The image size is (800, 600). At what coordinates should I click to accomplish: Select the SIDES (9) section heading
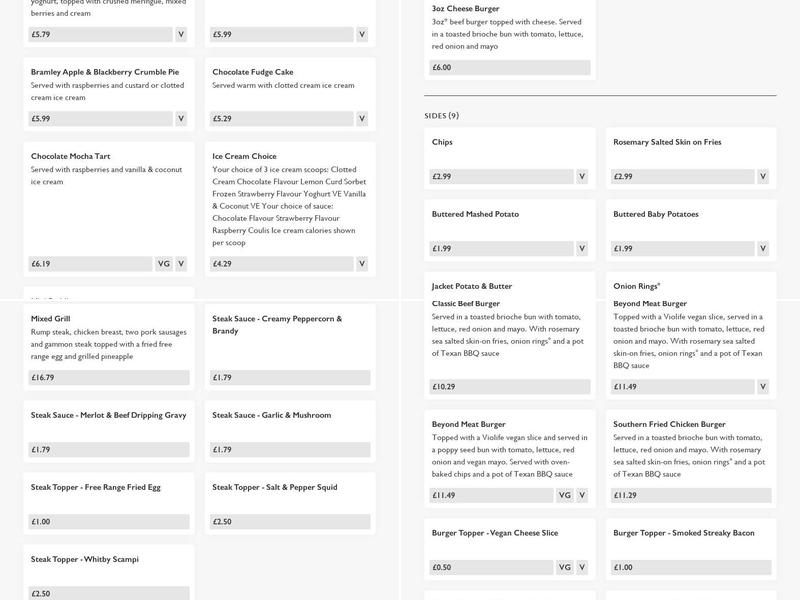[442, 116]
